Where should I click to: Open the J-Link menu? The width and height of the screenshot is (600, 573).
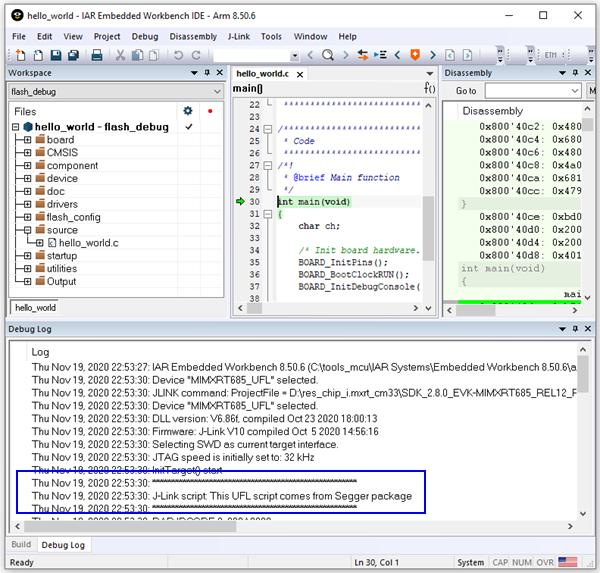[239, 36]
